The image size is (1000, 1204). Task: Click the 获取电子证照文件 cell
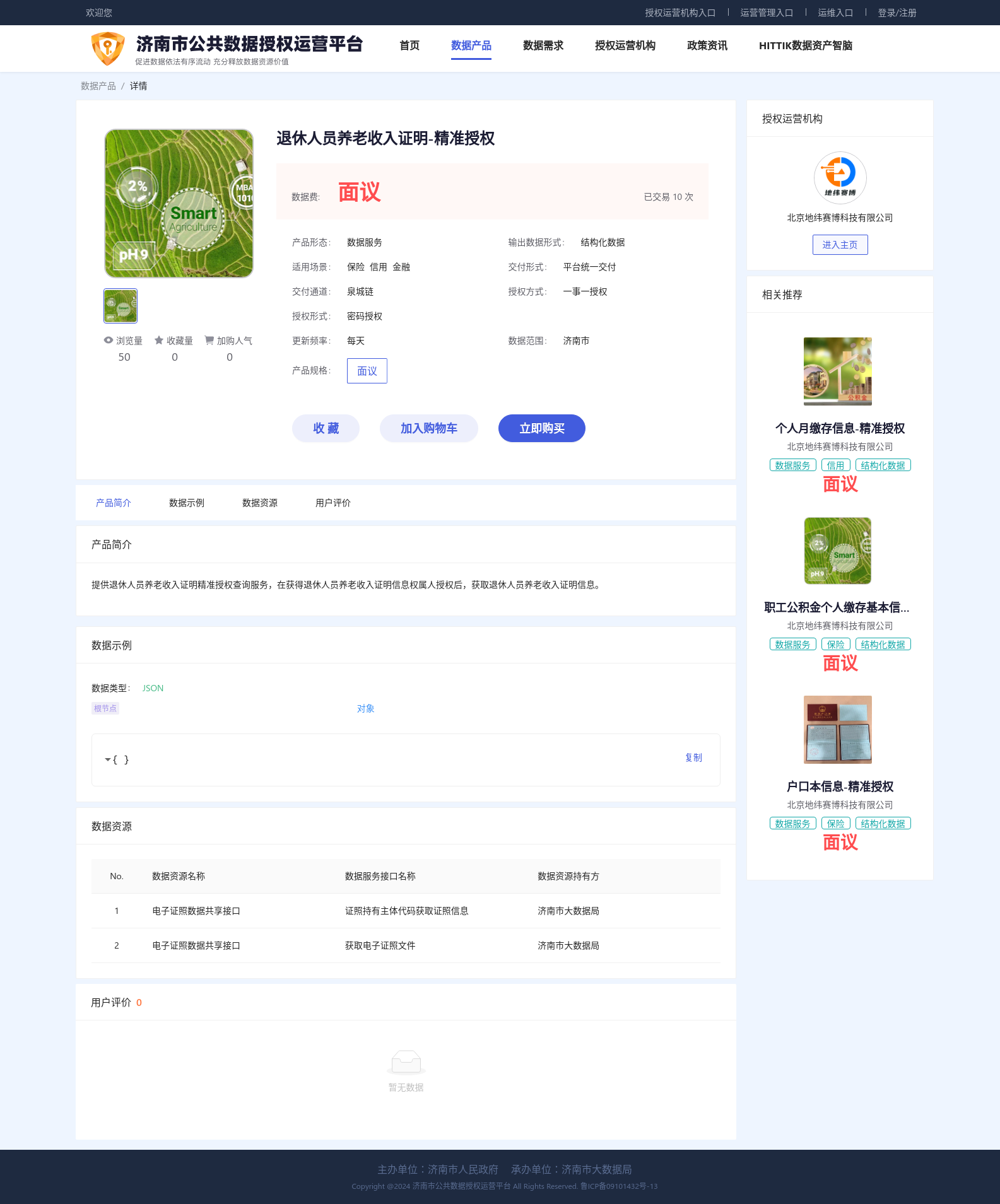point(380,945)
